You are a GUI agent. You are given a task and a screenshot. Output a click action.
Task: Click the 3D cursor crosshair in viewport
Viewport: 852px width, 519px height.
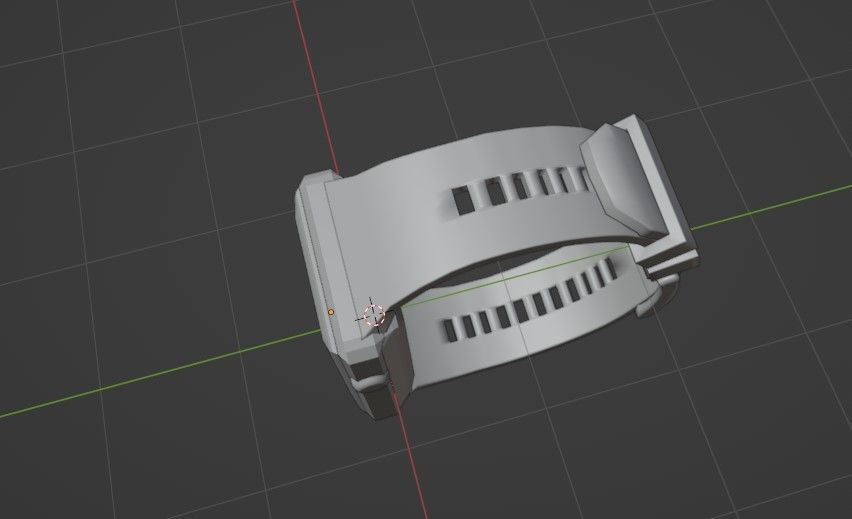coord(373,315)
